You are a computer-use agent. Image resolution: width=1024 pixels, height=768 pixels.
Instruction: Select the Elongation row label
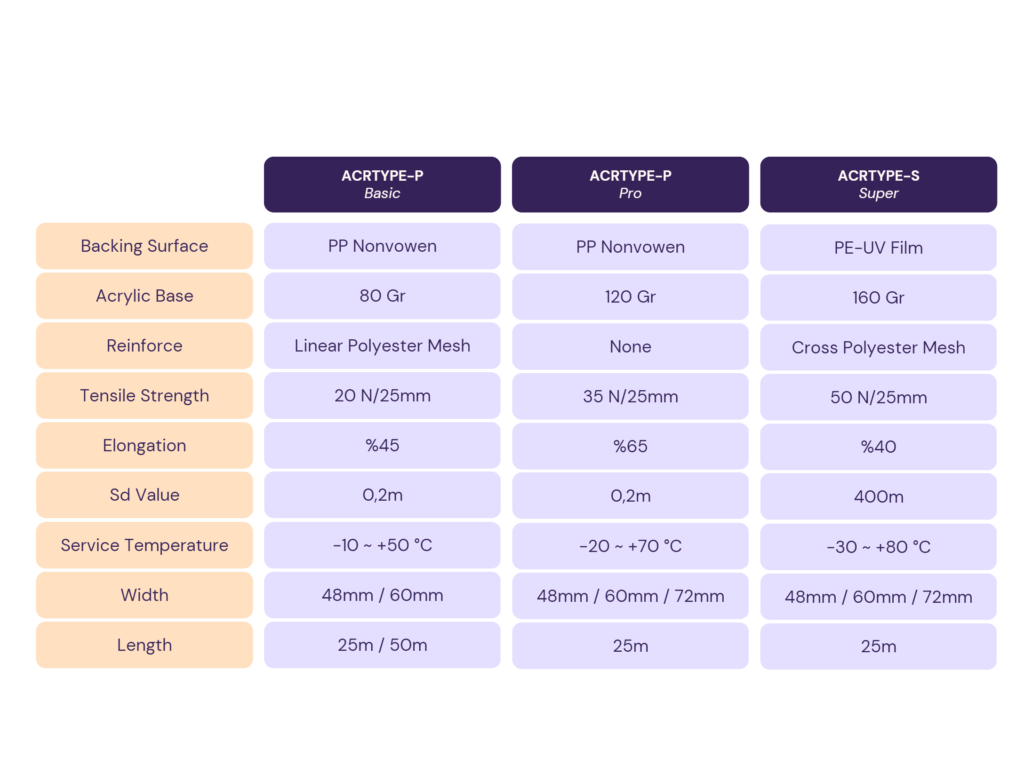[144, 445]
